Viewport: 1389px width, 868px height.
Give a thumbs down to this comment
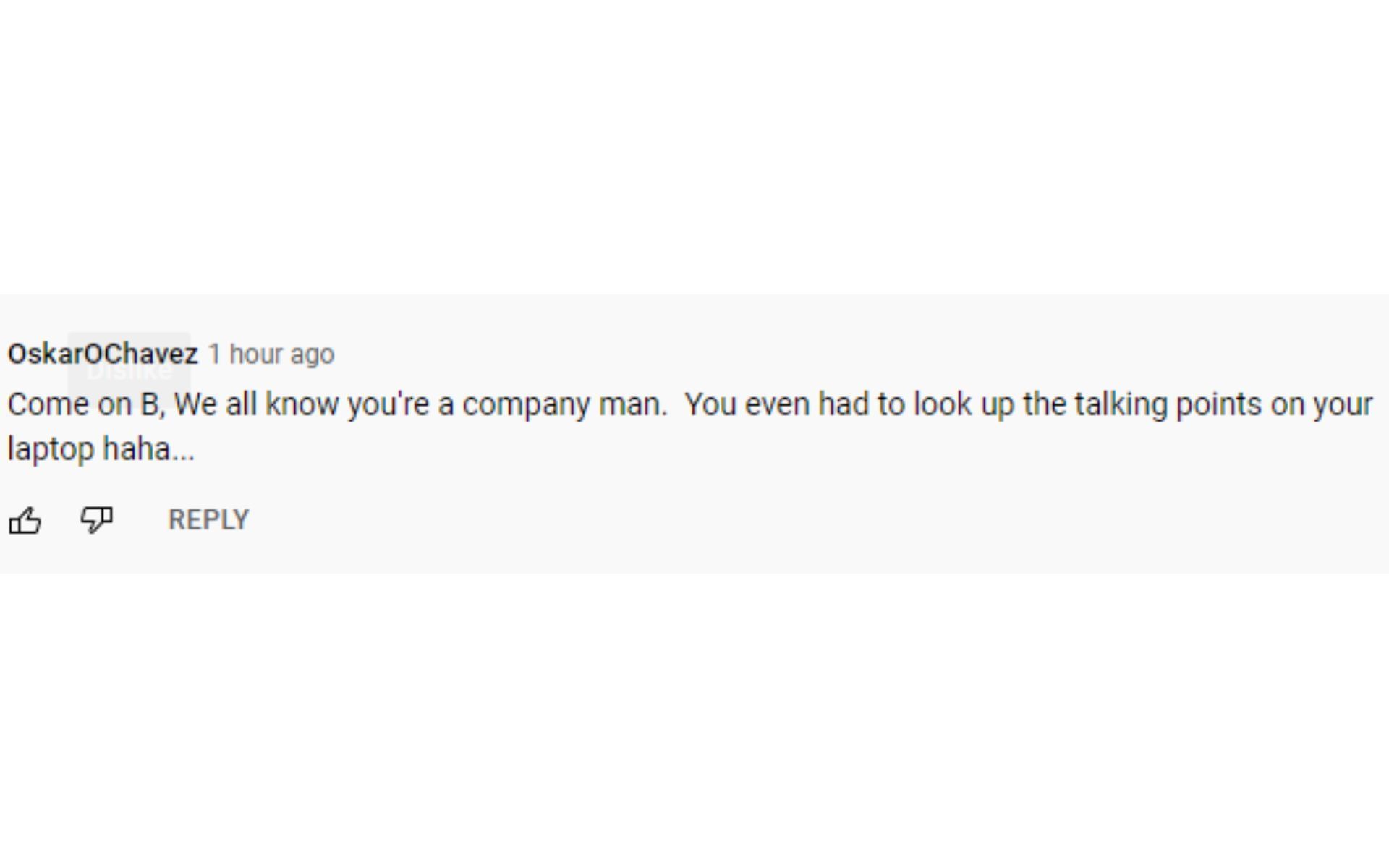pos(96,519)
